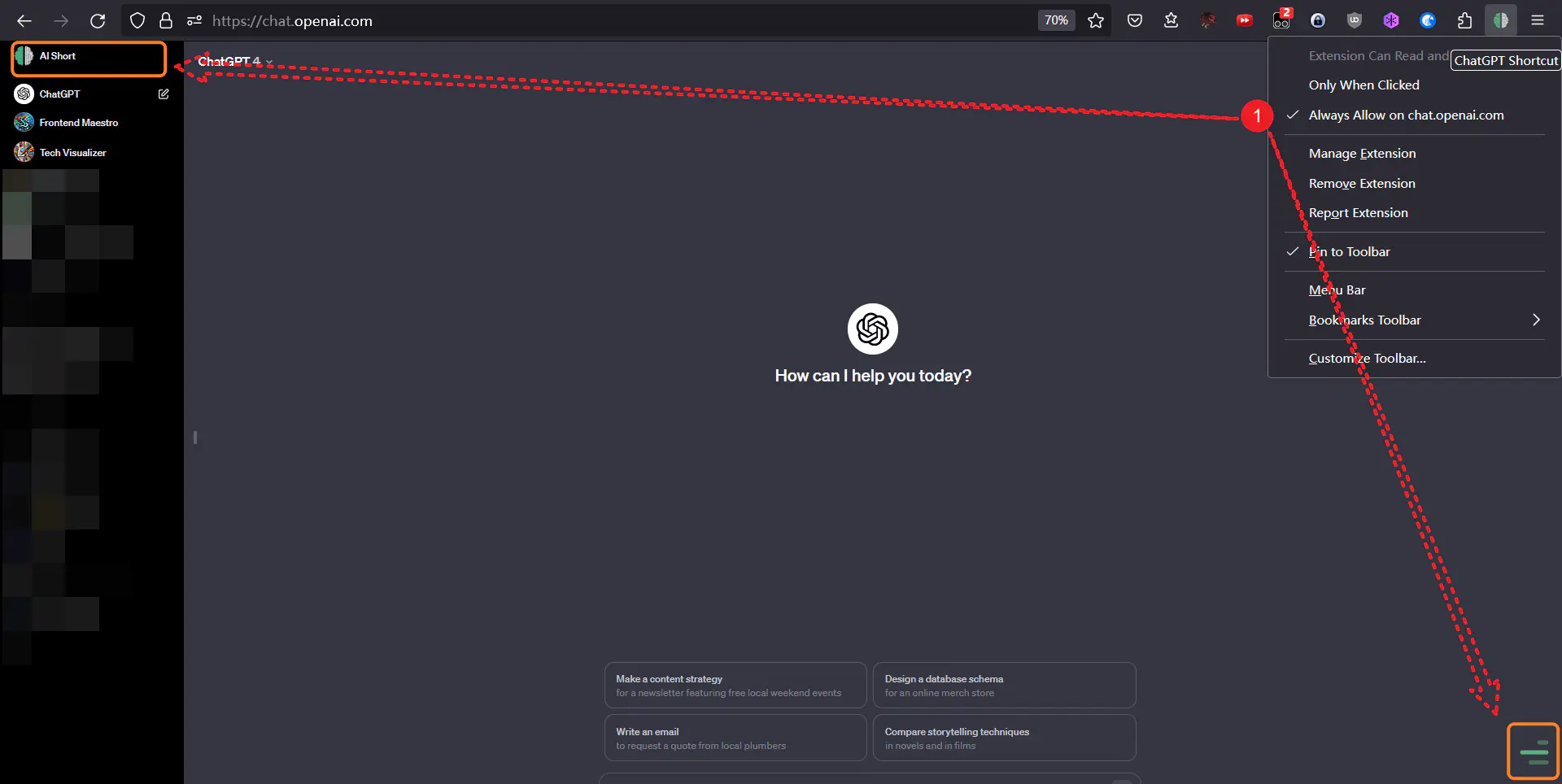Save page to Pocket

click(x=1134, y=20)
